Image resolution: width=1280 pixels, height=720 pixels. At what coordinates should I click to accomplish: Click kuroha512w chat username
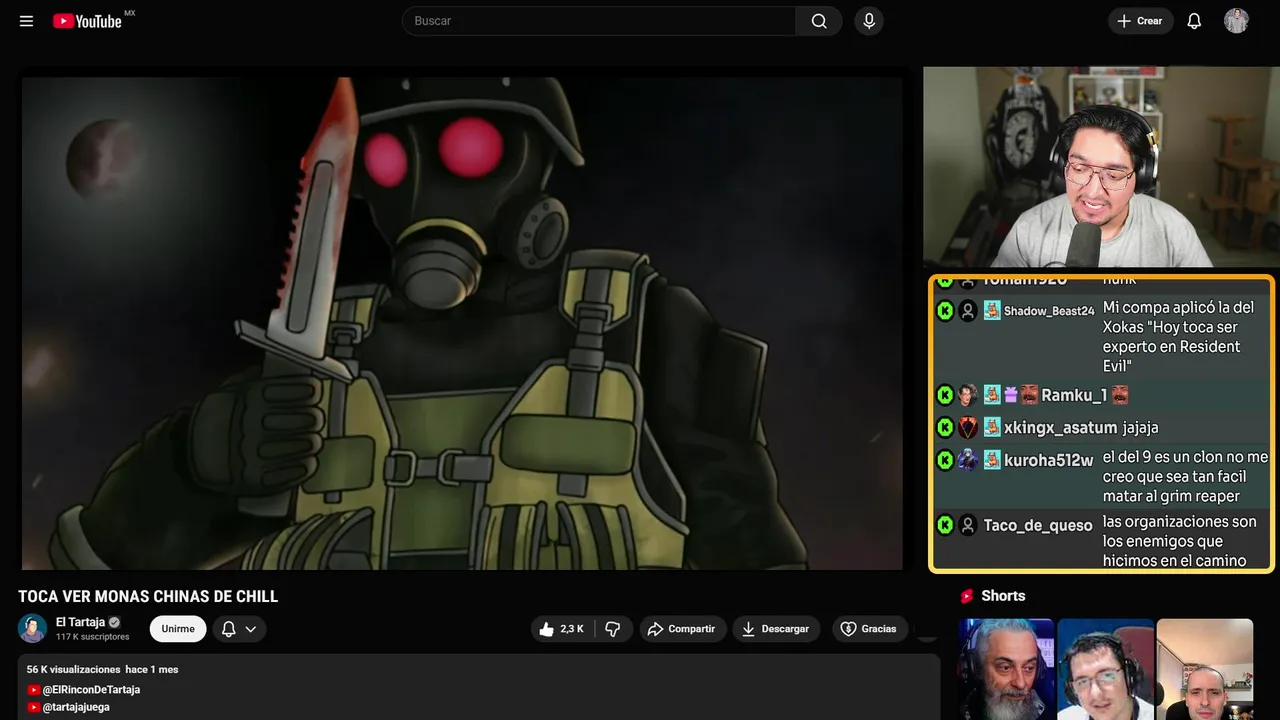pos(1049,461)
